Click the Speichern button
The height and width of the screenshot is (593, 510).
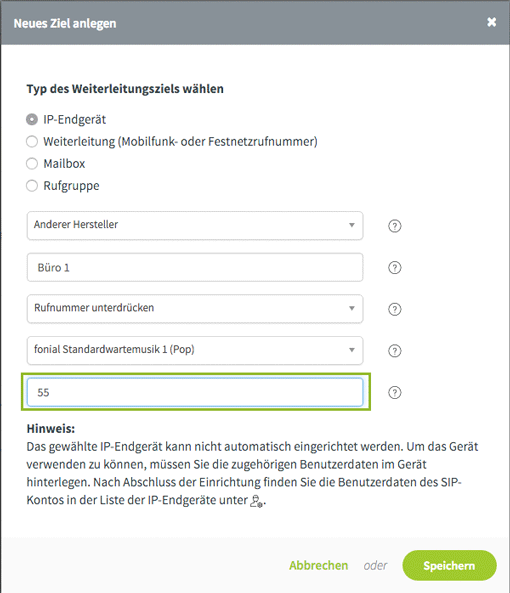tap(449, 566)
